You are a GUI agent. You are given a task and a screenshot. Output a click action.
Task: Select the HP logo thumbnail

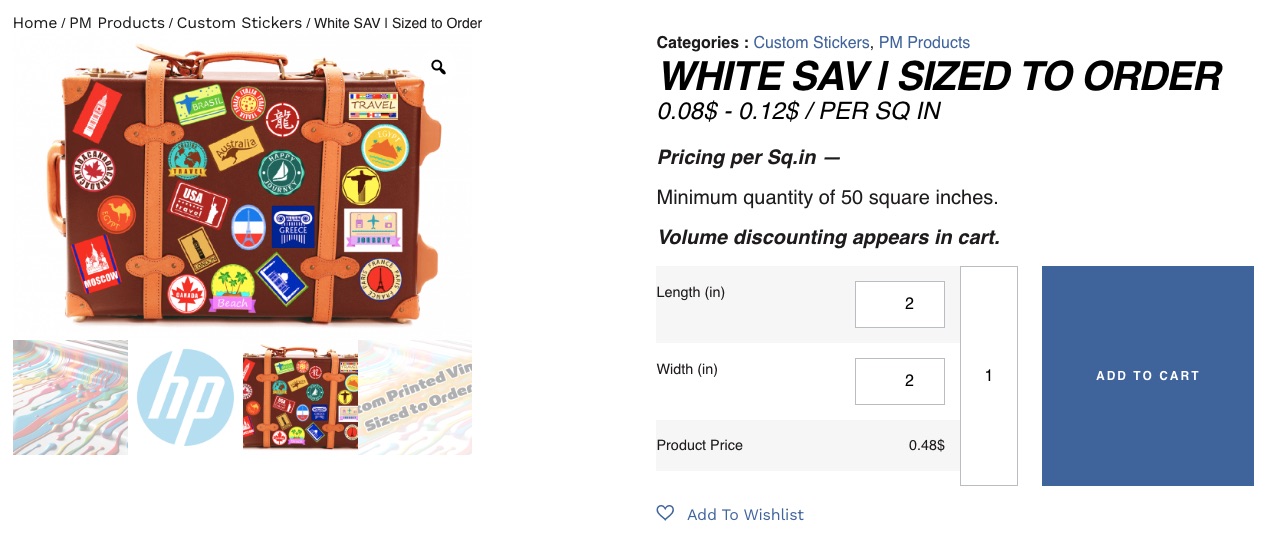pyautogui.click(x=185, y=397)
